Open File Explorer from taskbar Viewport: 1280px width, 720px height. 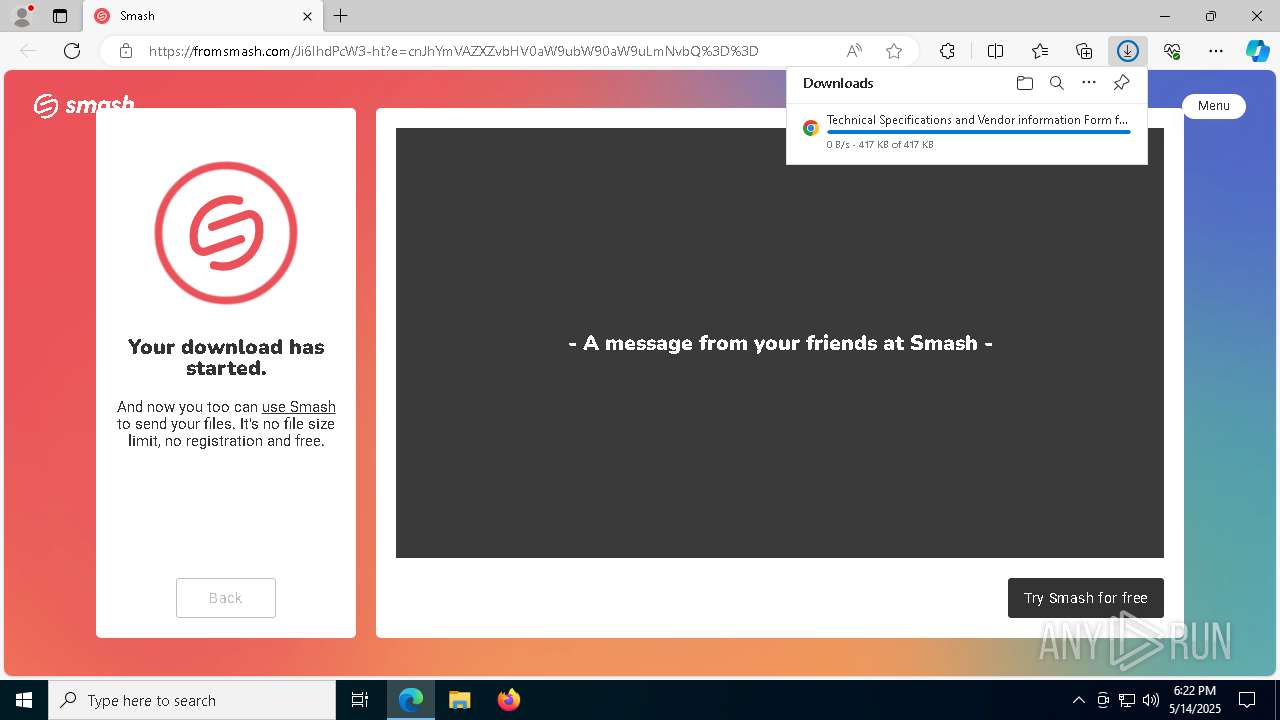(x=459, y=700)
